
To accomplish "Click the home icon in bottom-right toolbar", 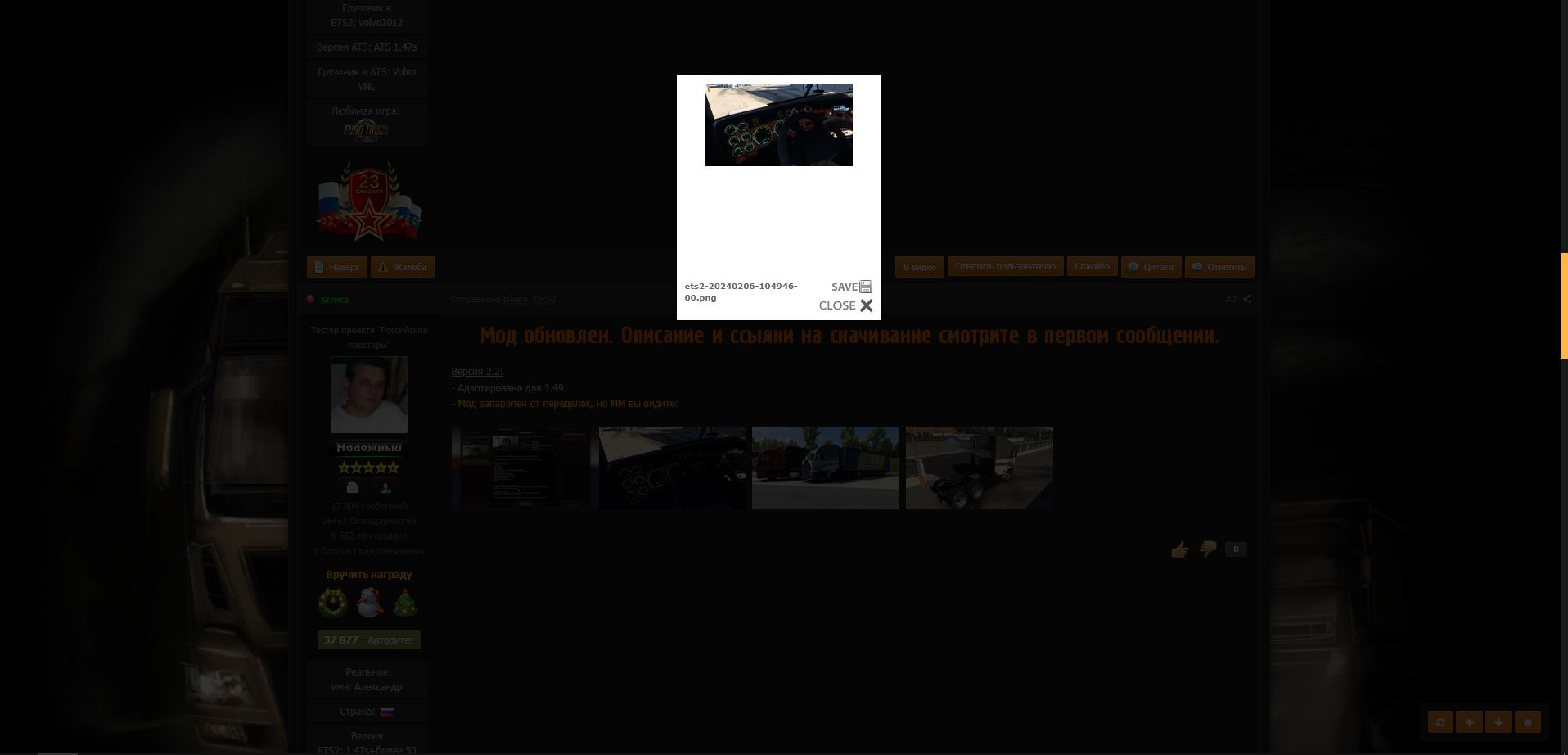I will click(1528, 722).
